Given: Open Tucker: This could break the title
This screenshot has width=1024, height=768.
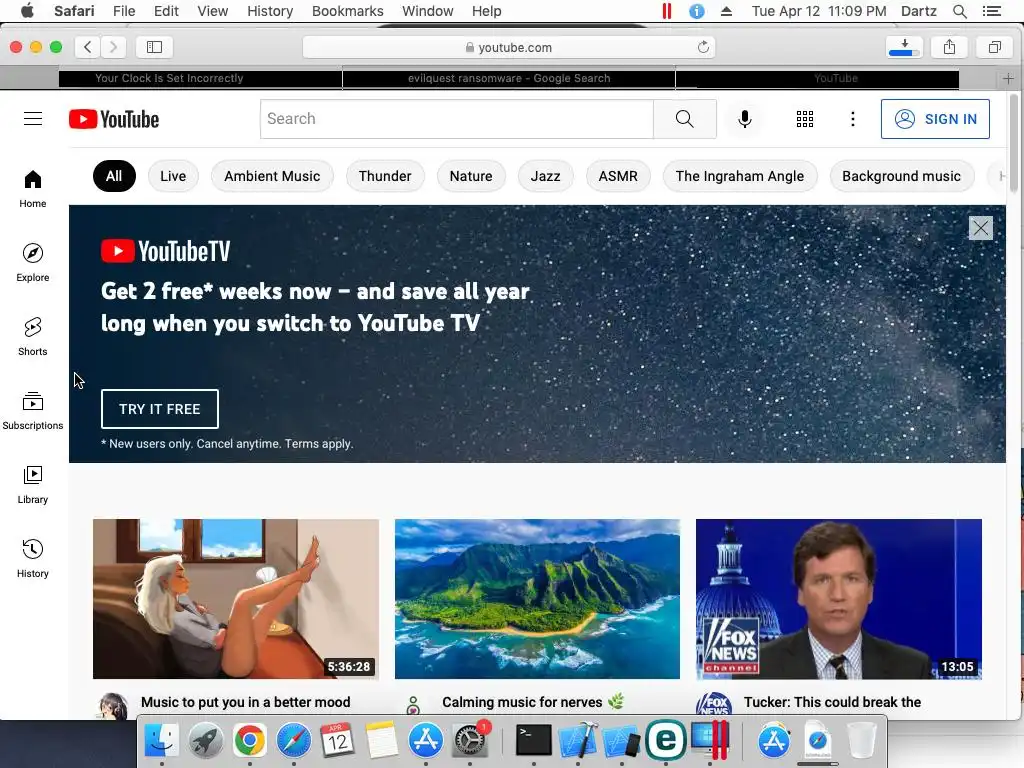Looking at the screenshot, I should coord(832,702).
